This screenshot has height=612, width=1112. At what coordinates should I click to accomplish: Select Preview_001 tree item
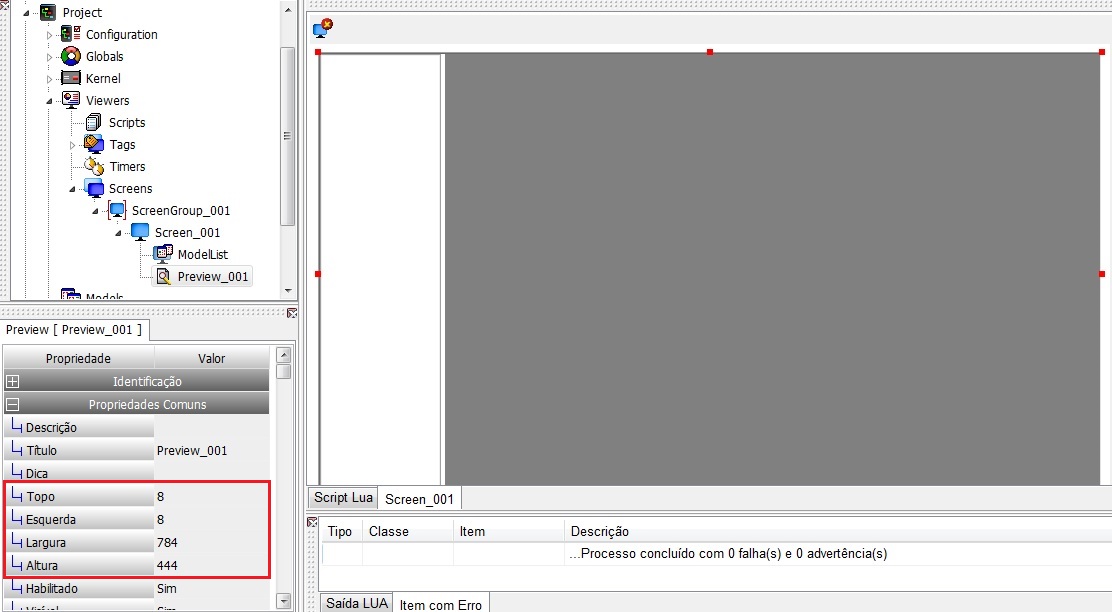coord(202,277)
